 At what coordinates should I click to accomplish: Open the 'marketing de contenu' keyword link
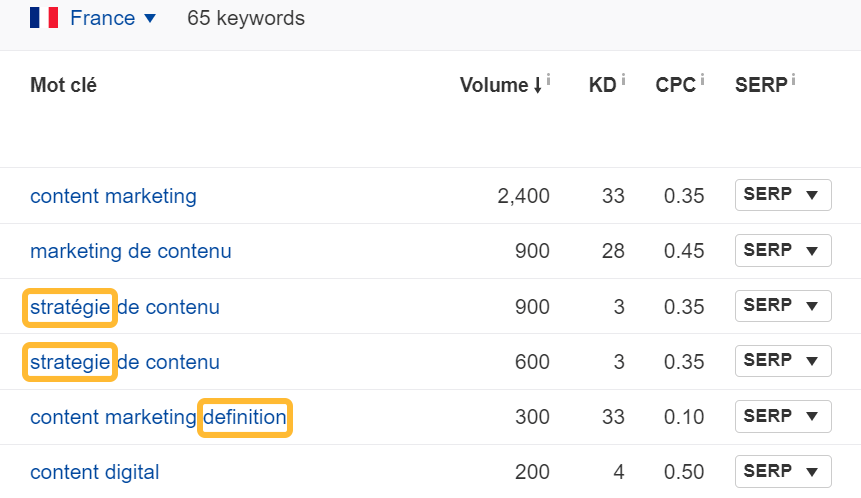click(130, 251)
